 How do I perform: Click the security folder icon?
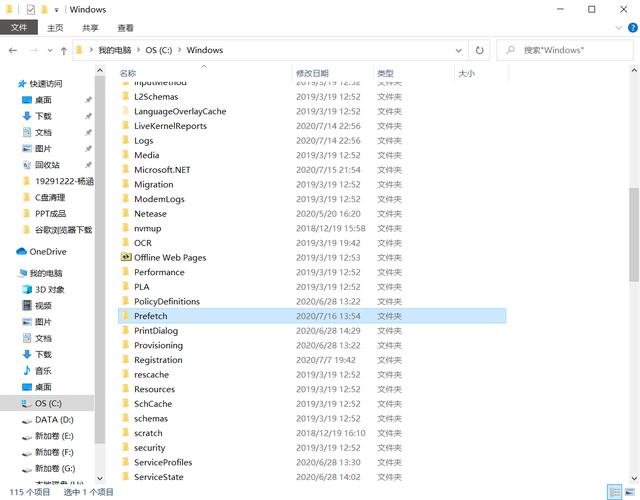126,447
